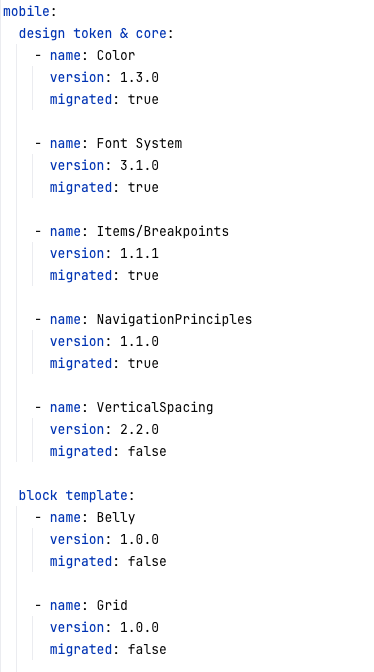Screen dimensions: 374x672
Task: Click the 'Belly' name value
Action: [116, 517]
